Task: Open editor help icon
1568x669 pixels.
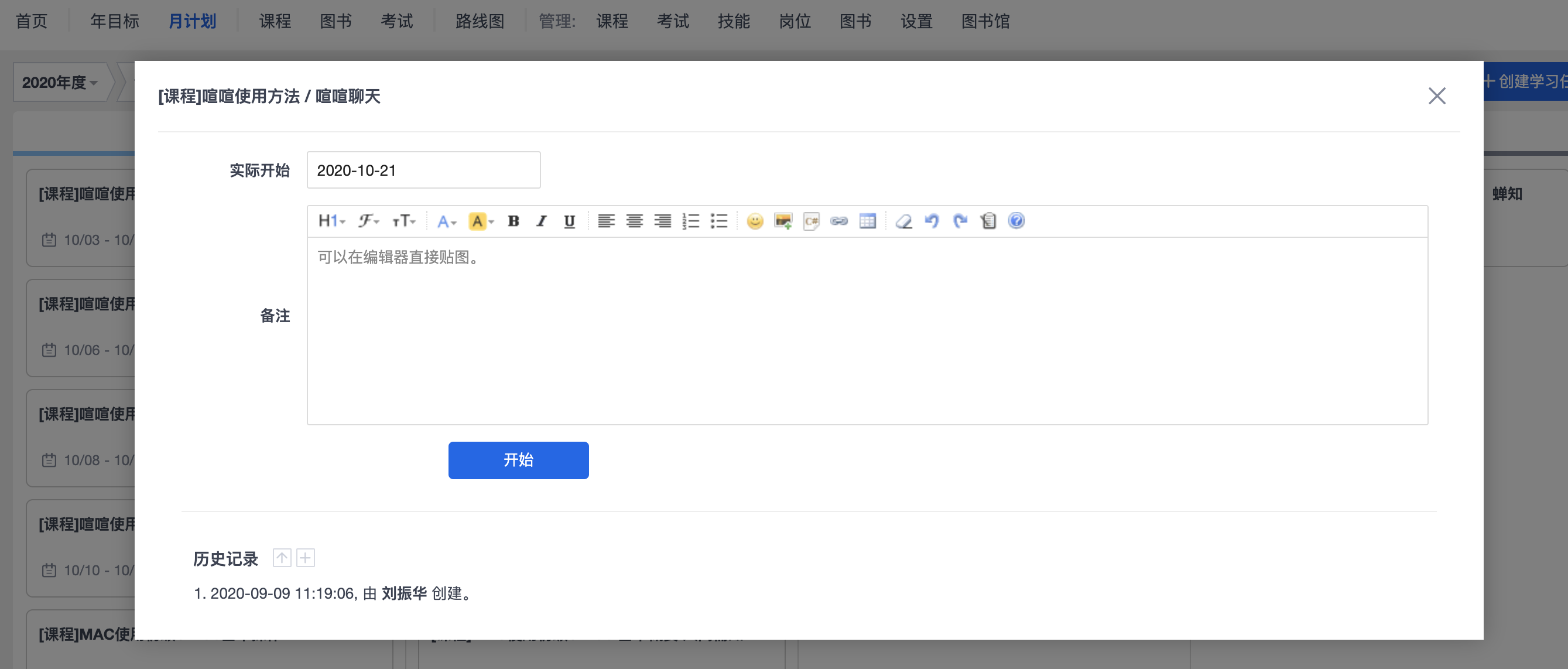Action: [x=1016, y=221]
